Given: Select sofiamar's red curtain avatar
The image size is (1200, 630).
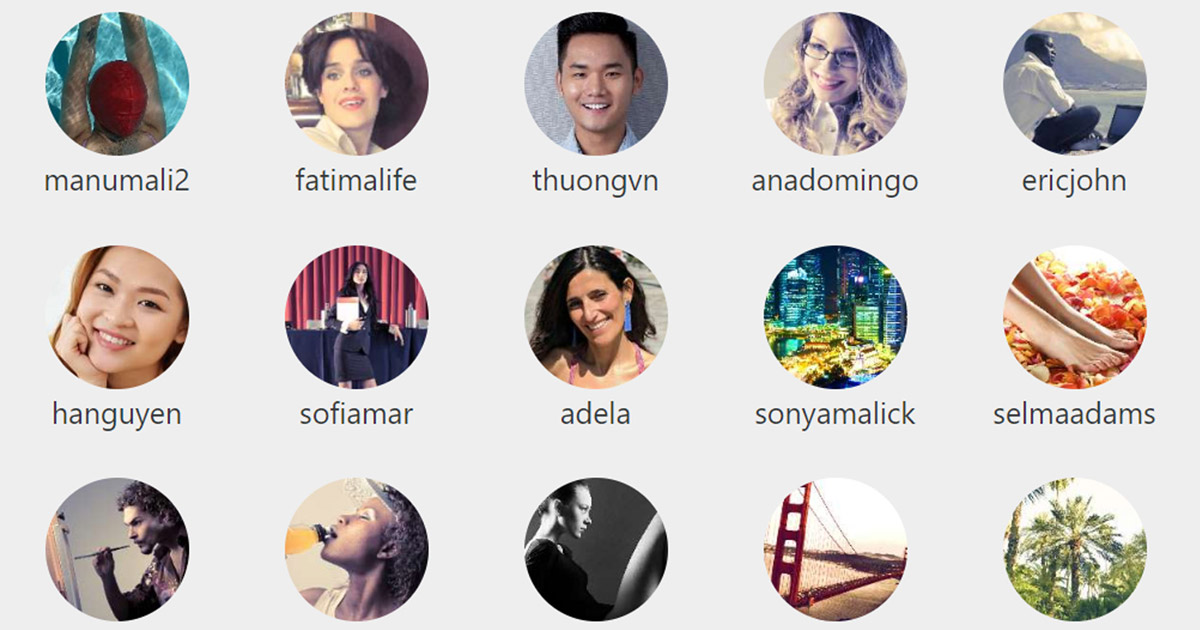Looking at the screenshot, I should (357, 317).
